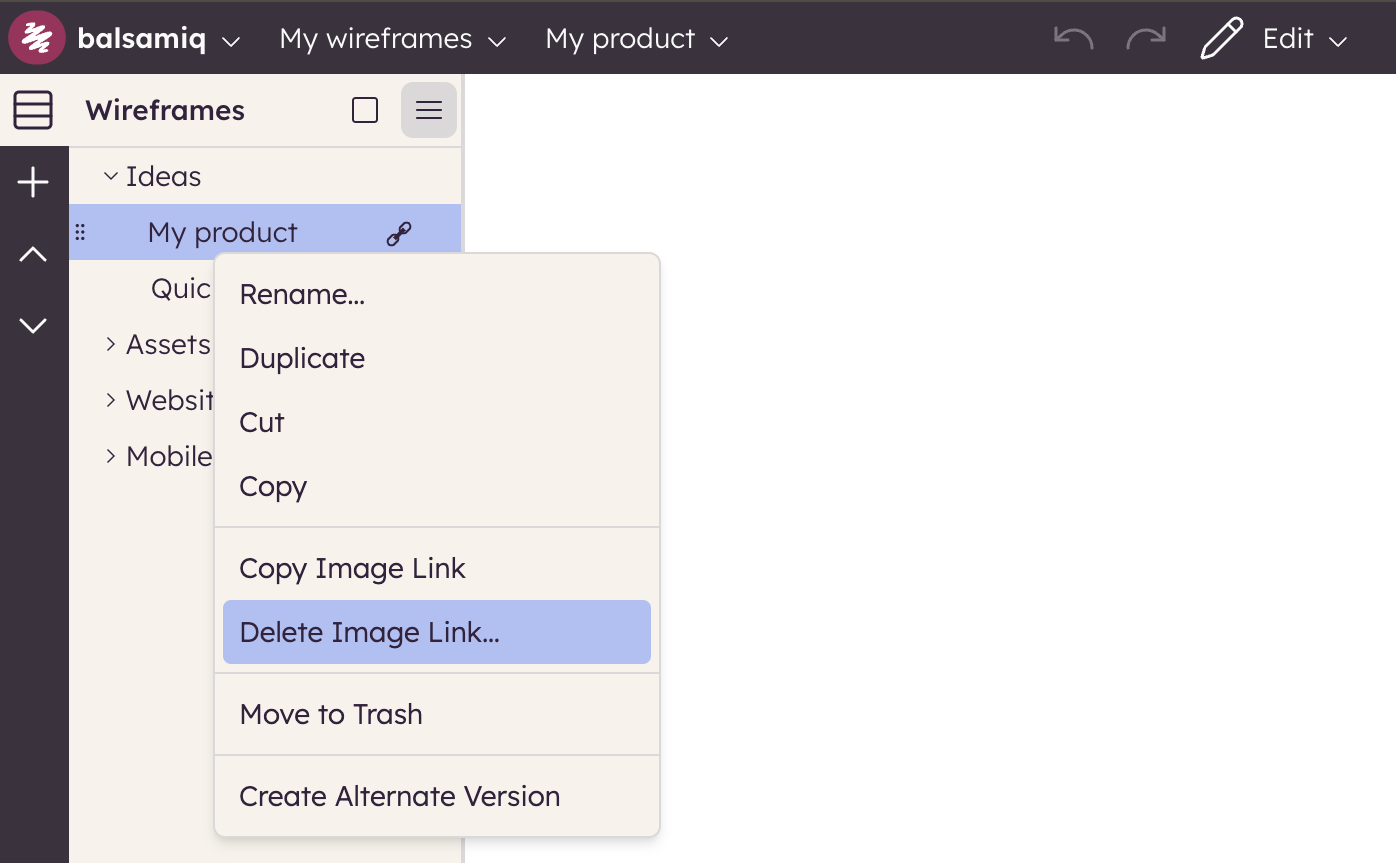
Task: Click the undo arrow icon
Action: click(1073, 38)
